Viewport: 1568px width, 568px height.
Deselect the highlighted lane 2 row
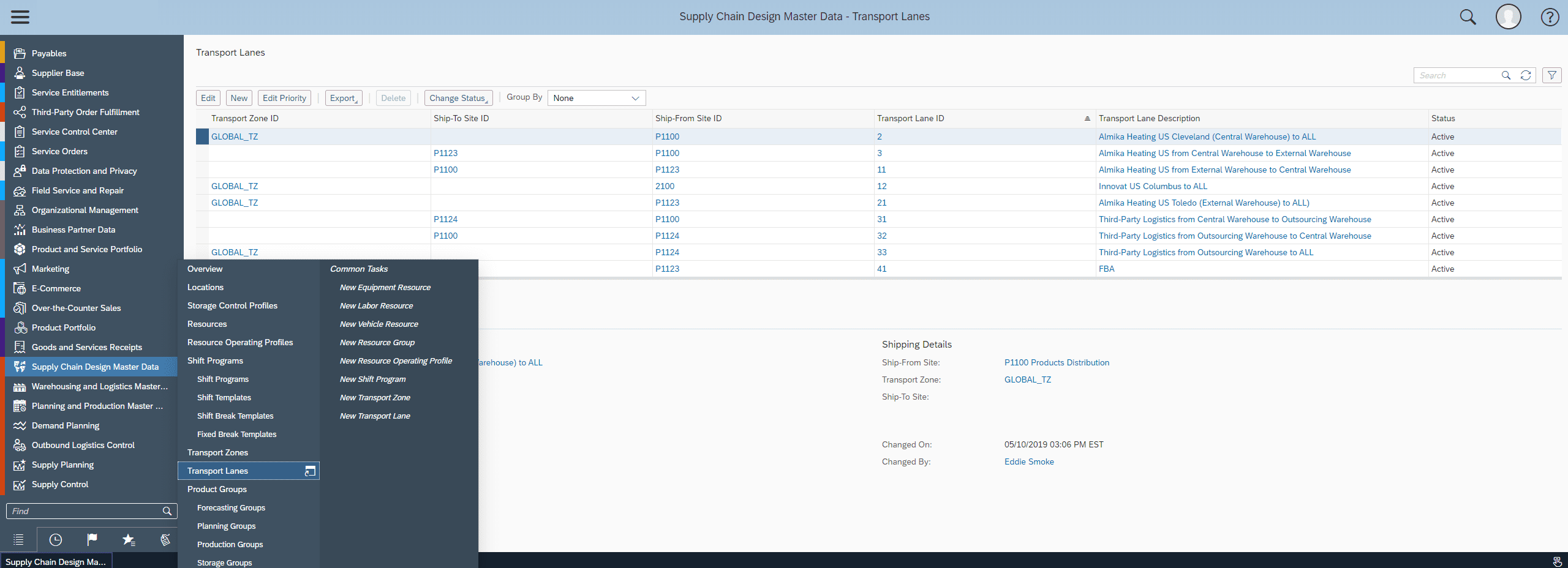pyautogui.click(x=202, y=136)
